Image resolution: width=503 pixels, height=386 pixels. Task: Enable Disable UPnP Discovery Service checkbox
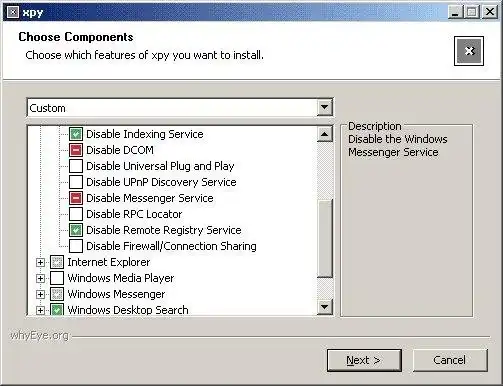[76, 182]
